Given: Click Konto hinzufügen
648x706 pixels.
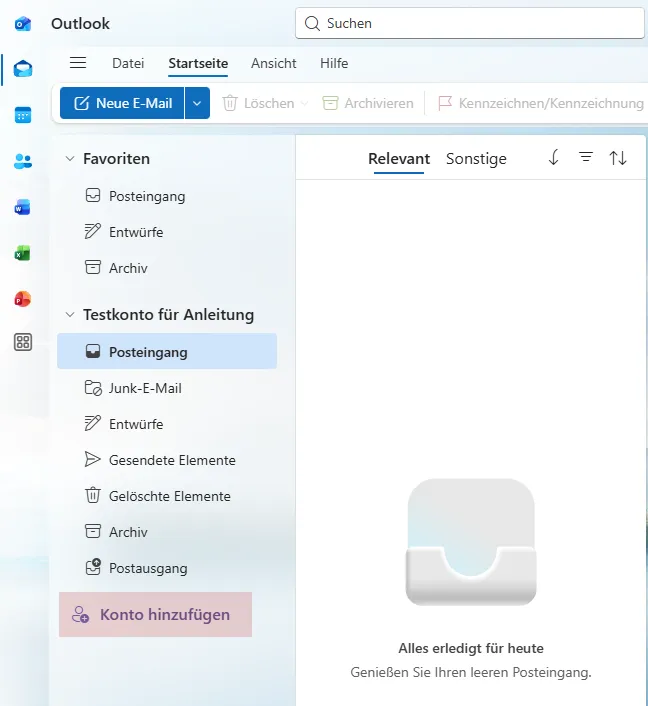Looking at the screenshot, I should (155, 615).
